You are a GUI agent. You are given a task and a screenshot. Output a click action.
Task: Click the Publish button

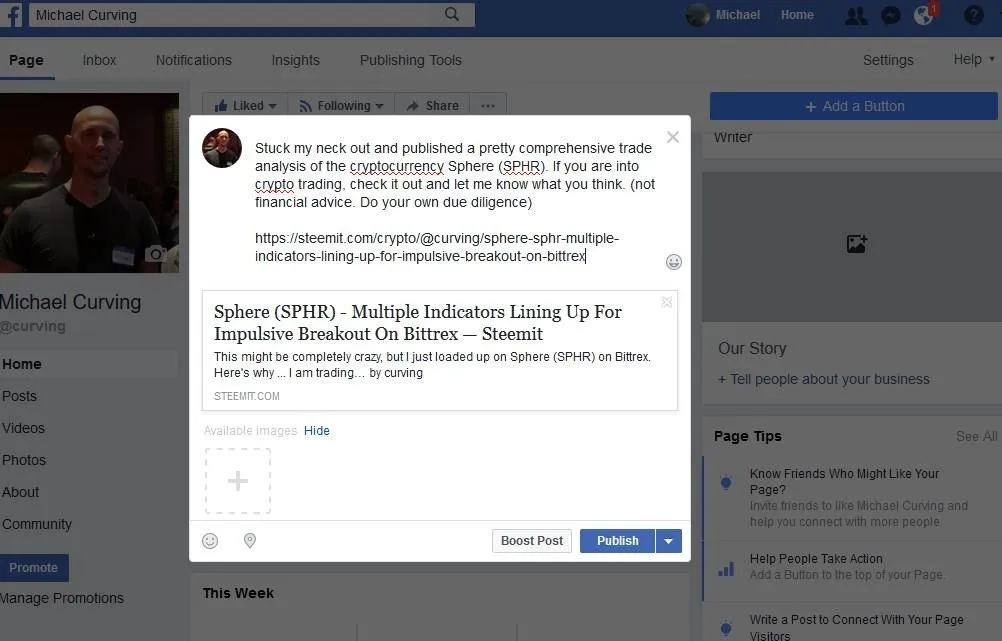[617, 541]
